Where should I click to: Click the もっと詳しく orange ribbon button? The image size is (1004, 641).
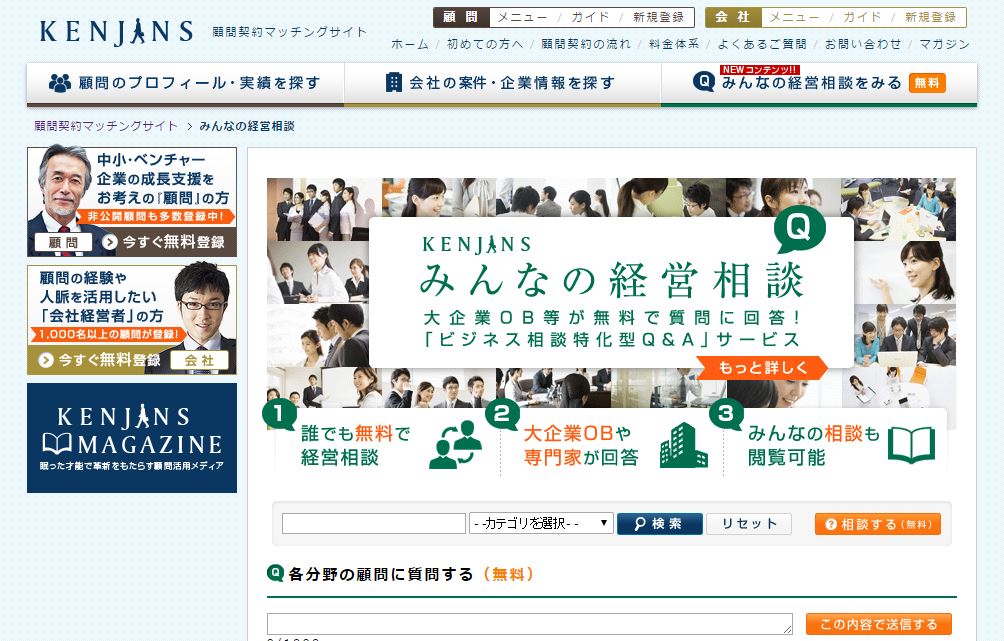click(762, 368)
